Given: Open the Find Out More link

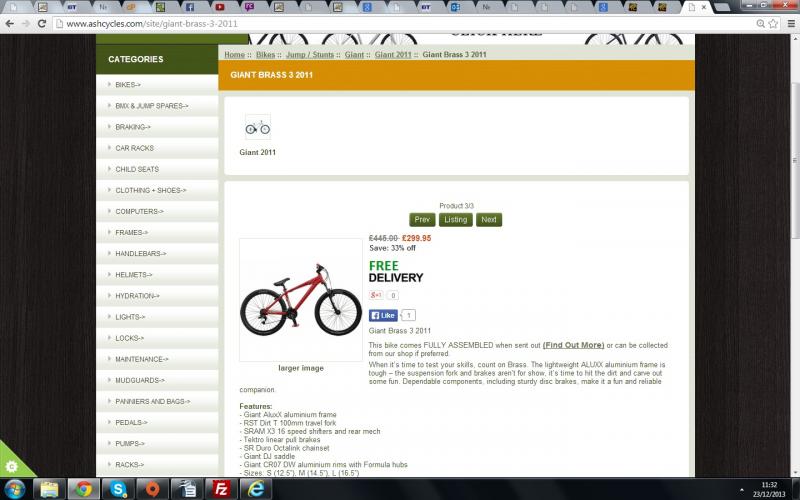Looking at the screenshot, I should [x=573, y=345].
